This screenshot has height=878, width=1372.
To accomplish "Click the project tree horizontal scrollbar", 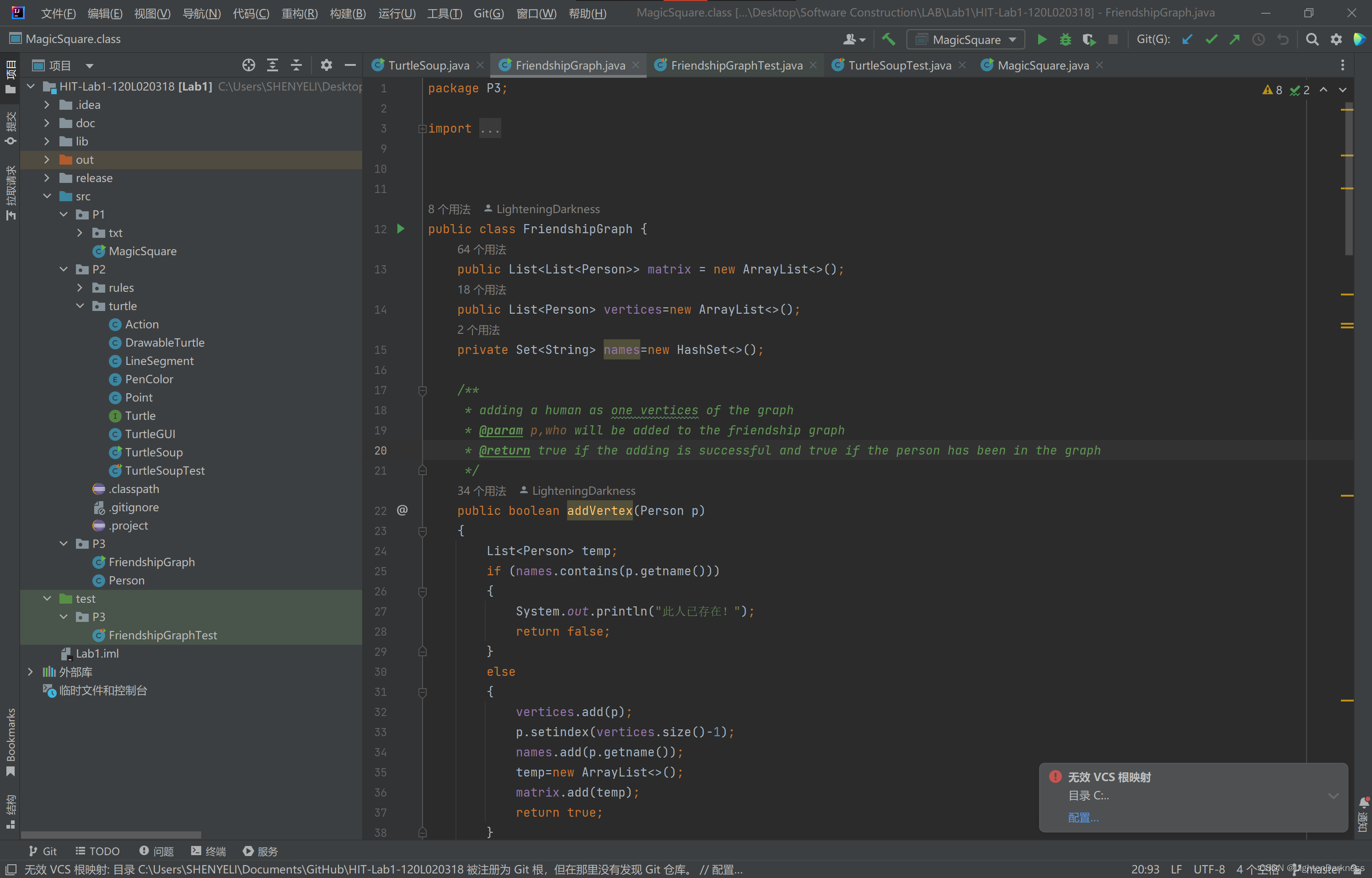I will pos(111,835).
